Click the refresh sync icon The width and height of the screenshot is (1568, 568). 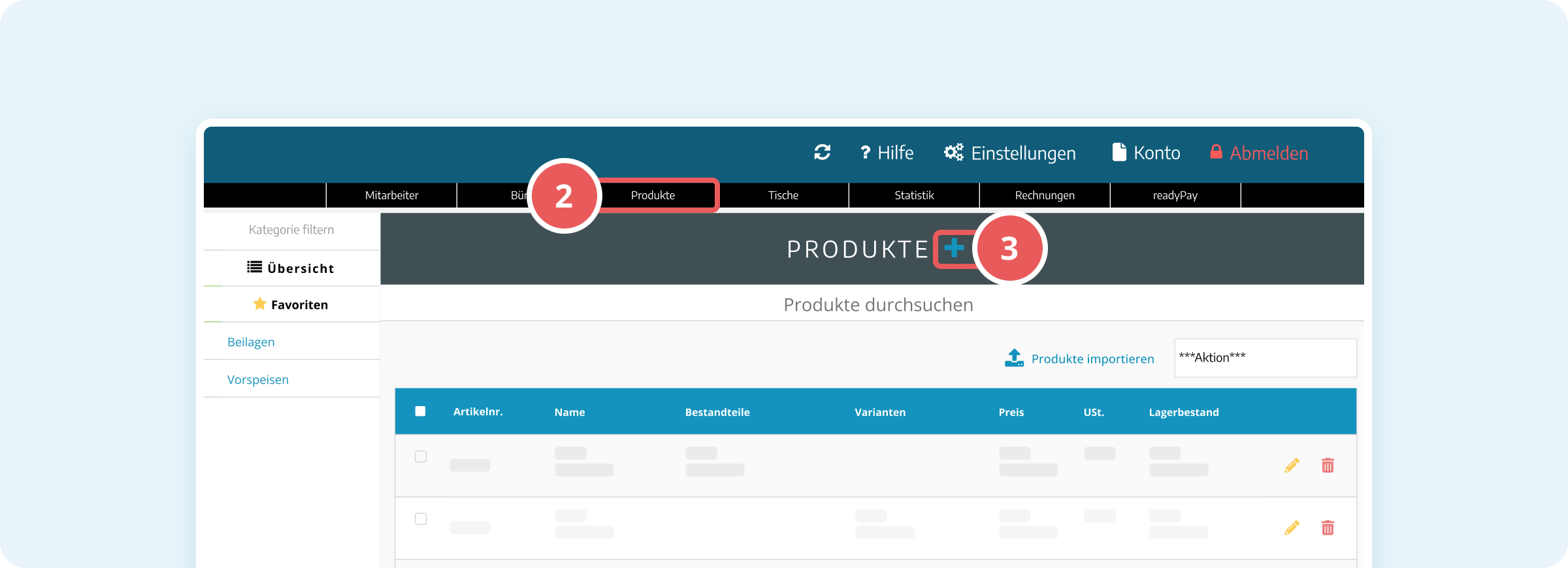[x=822, y=152]
